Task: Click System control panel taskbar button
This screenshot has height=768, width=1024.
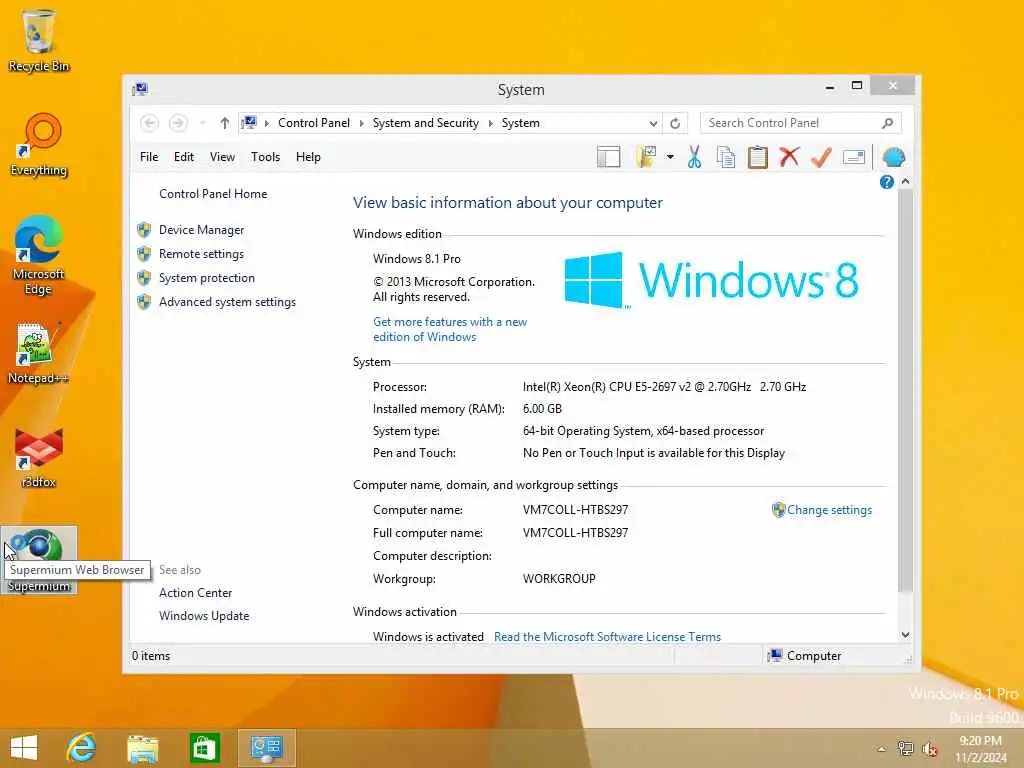Action: click(266, 748)
